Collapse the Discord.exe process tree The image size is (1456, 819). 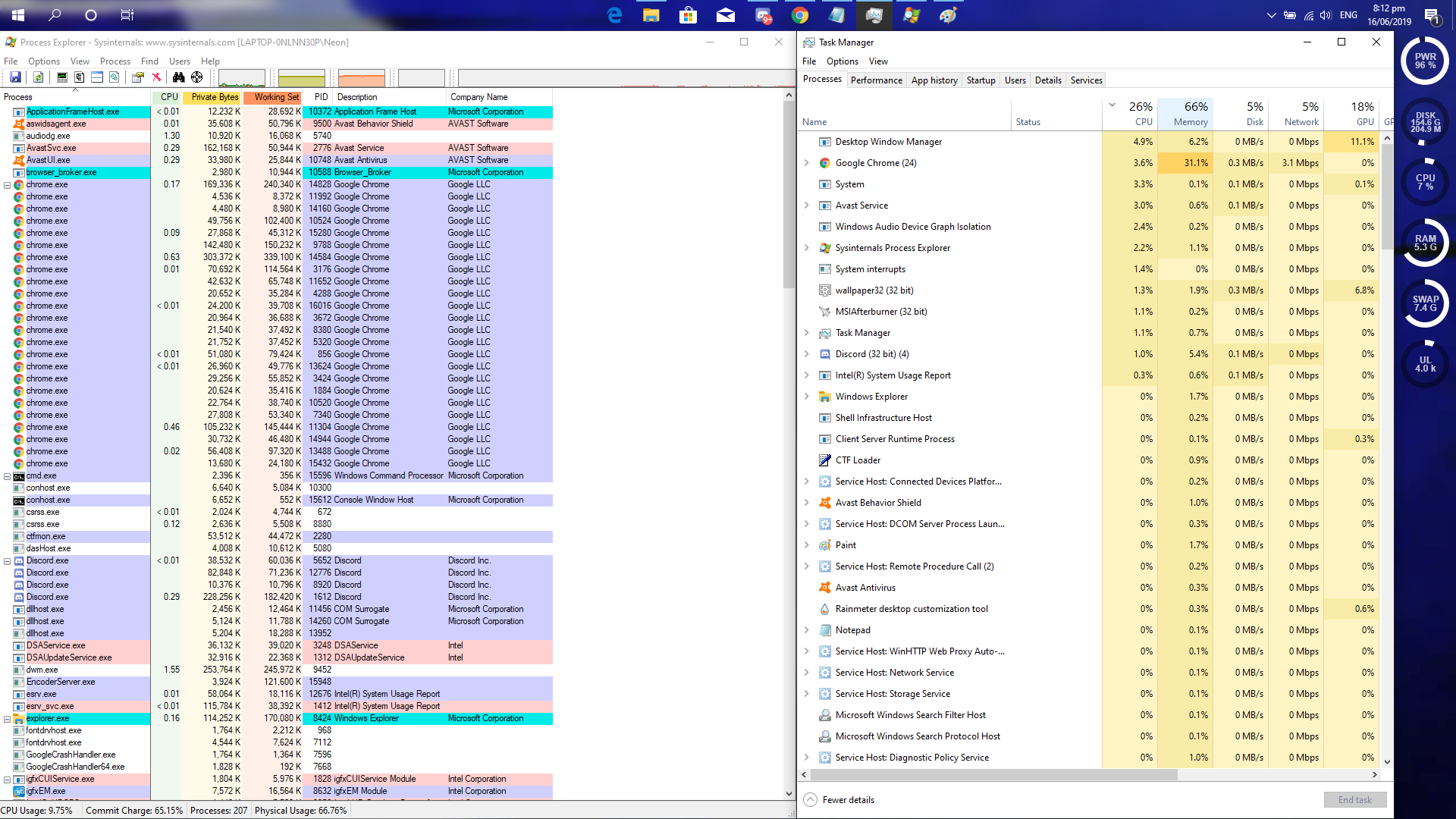[8, 560]
